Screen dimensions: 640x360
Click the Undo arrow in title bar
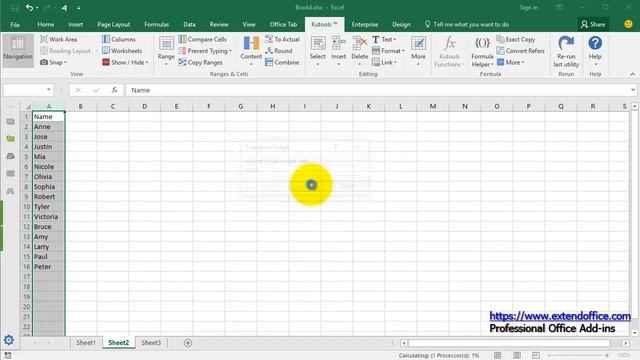[29, 7]
